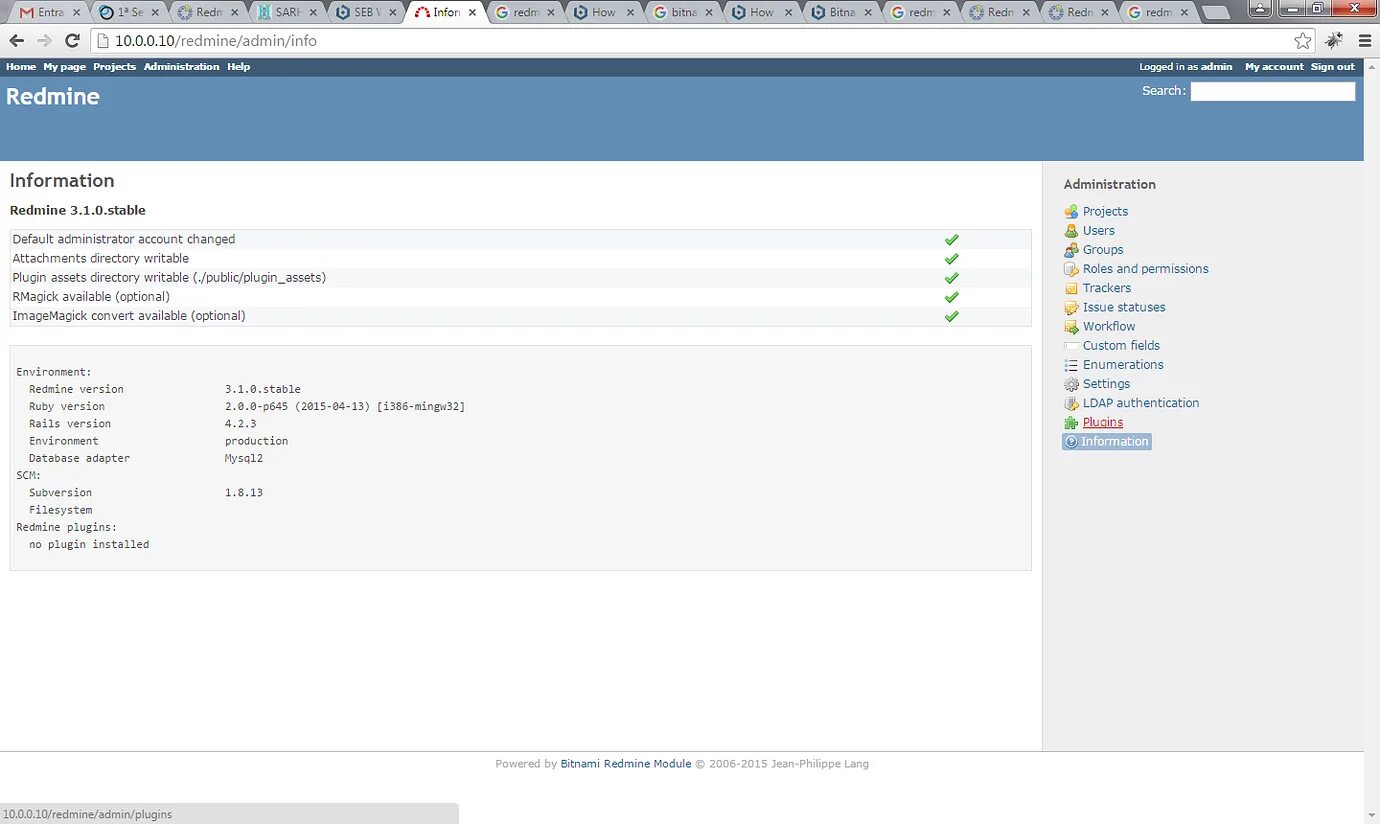Open Help in the top menu
1380x824 pixels.
click(x=238, y=67)
